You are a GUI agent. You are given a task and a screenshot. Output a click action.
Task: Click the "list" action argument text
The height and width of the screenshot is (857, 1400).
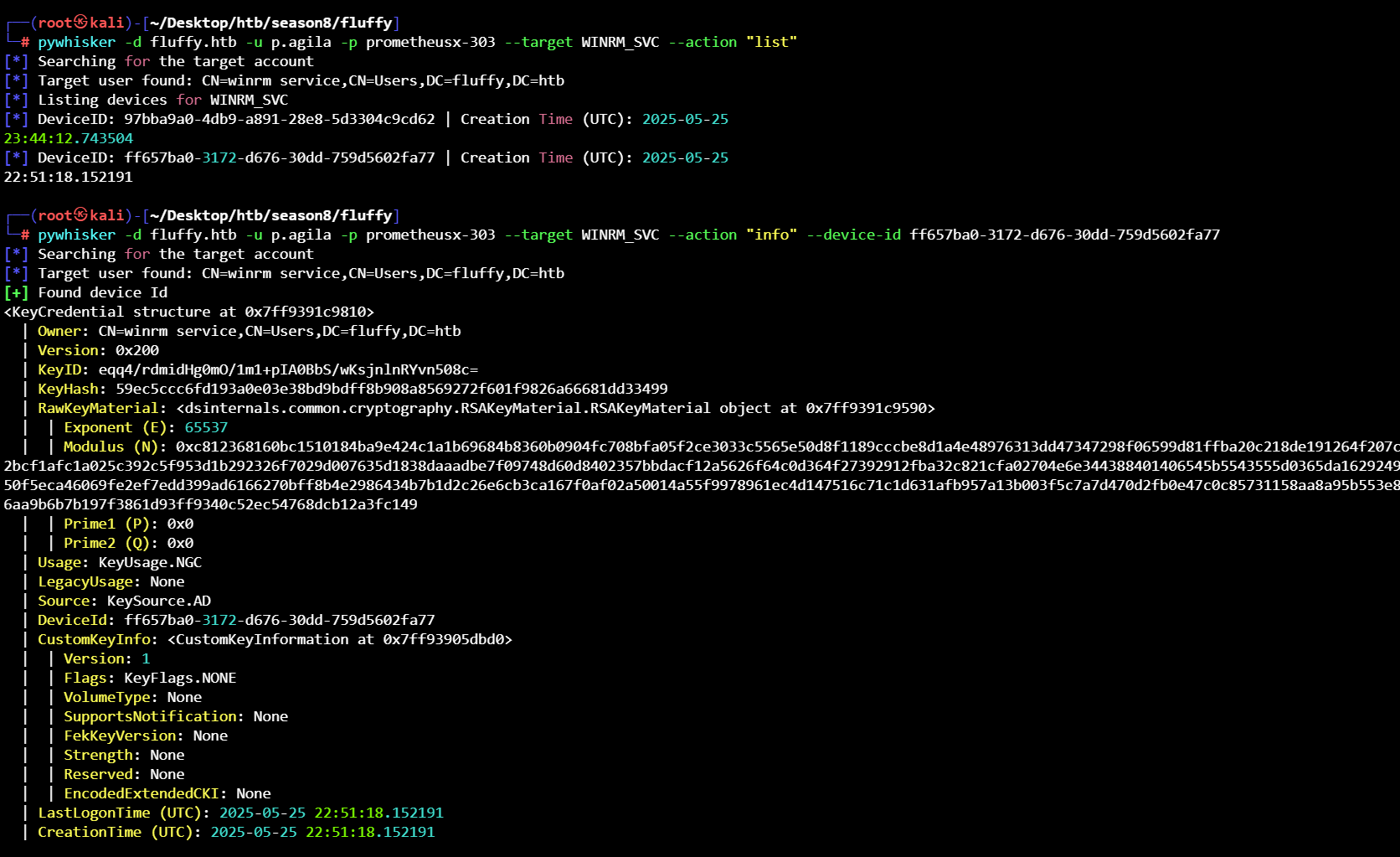(771, 42)
